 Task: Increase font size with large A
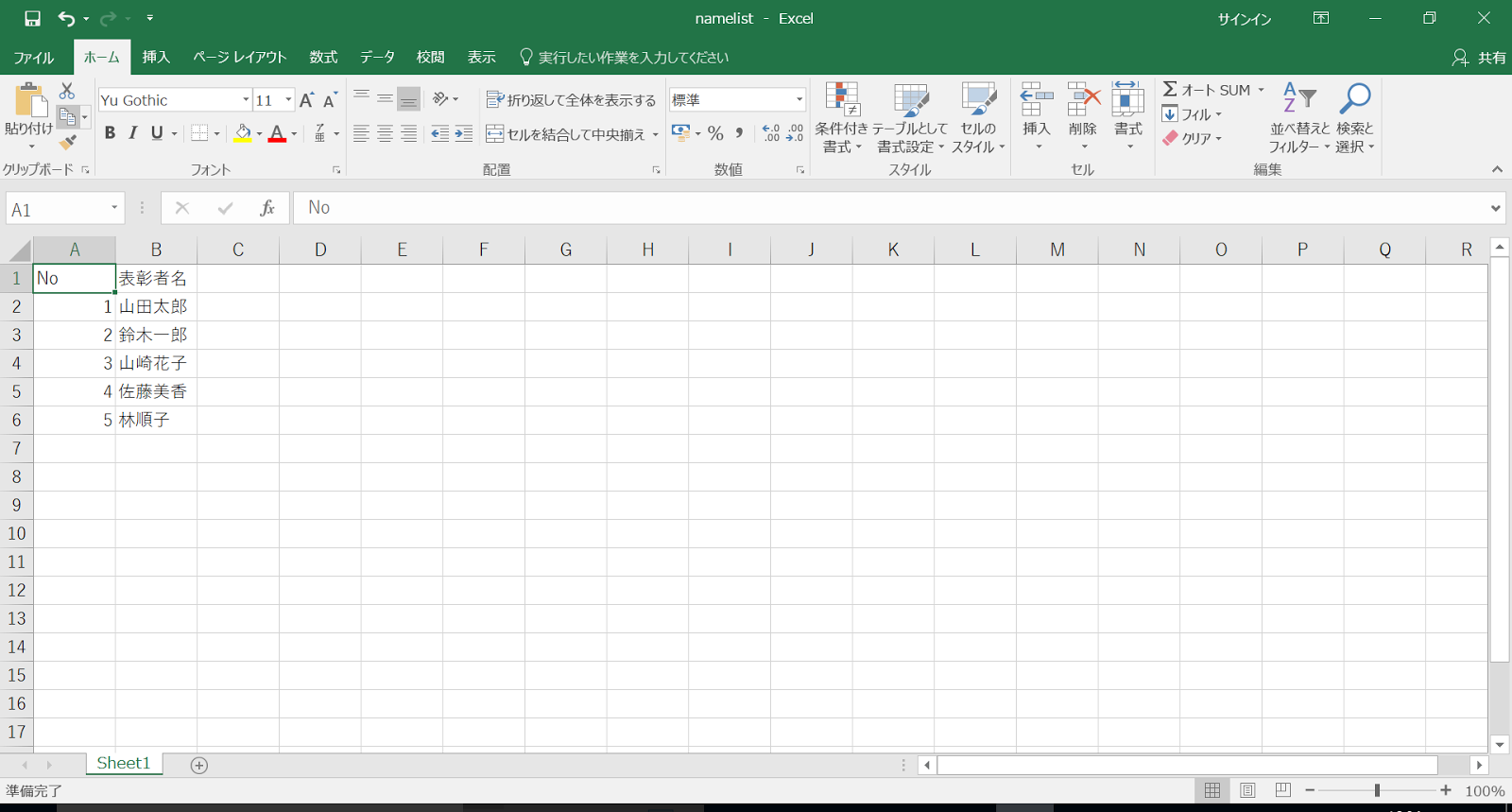(x=306, y=100)
